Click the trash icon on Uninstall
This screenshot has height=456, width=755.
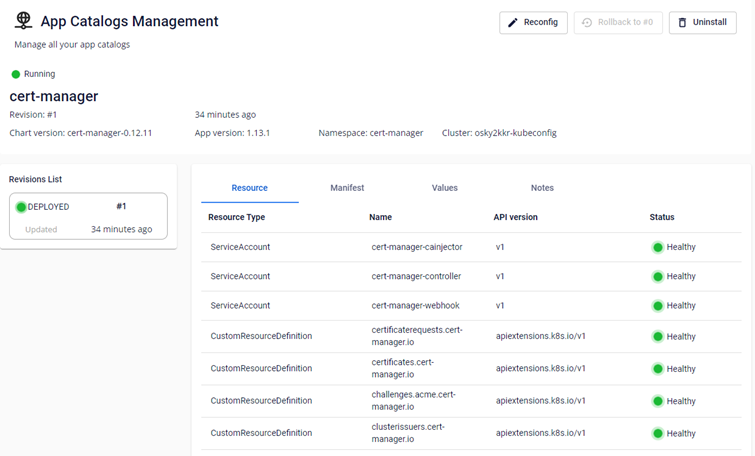coord(682,22)
